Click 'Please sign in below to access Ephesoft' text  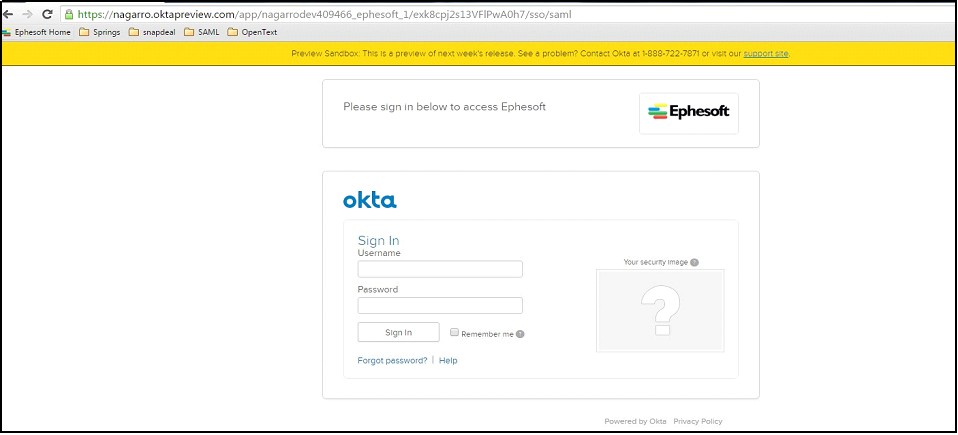pos(444,106)
